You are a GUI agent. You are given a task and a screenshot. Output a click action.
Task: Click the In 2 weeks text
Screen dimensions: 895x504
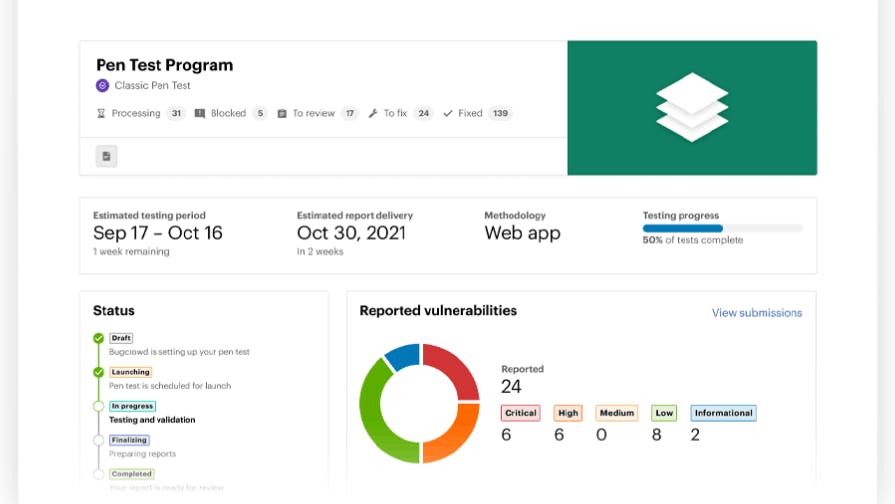[x=320, y=252]
